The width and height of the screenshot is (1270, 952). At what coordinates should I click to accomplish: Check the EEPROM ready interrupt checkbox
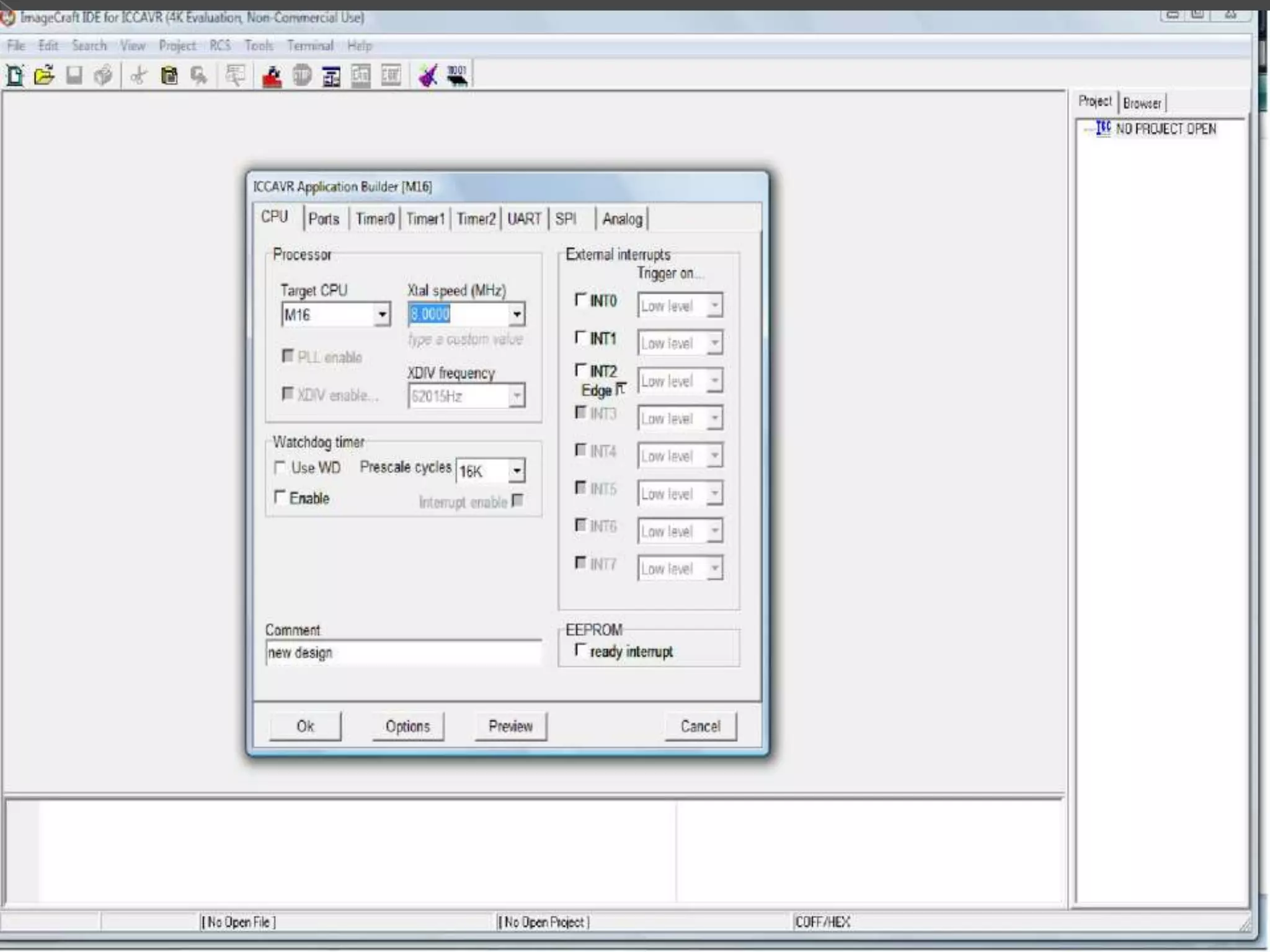(x=580, y=650)
